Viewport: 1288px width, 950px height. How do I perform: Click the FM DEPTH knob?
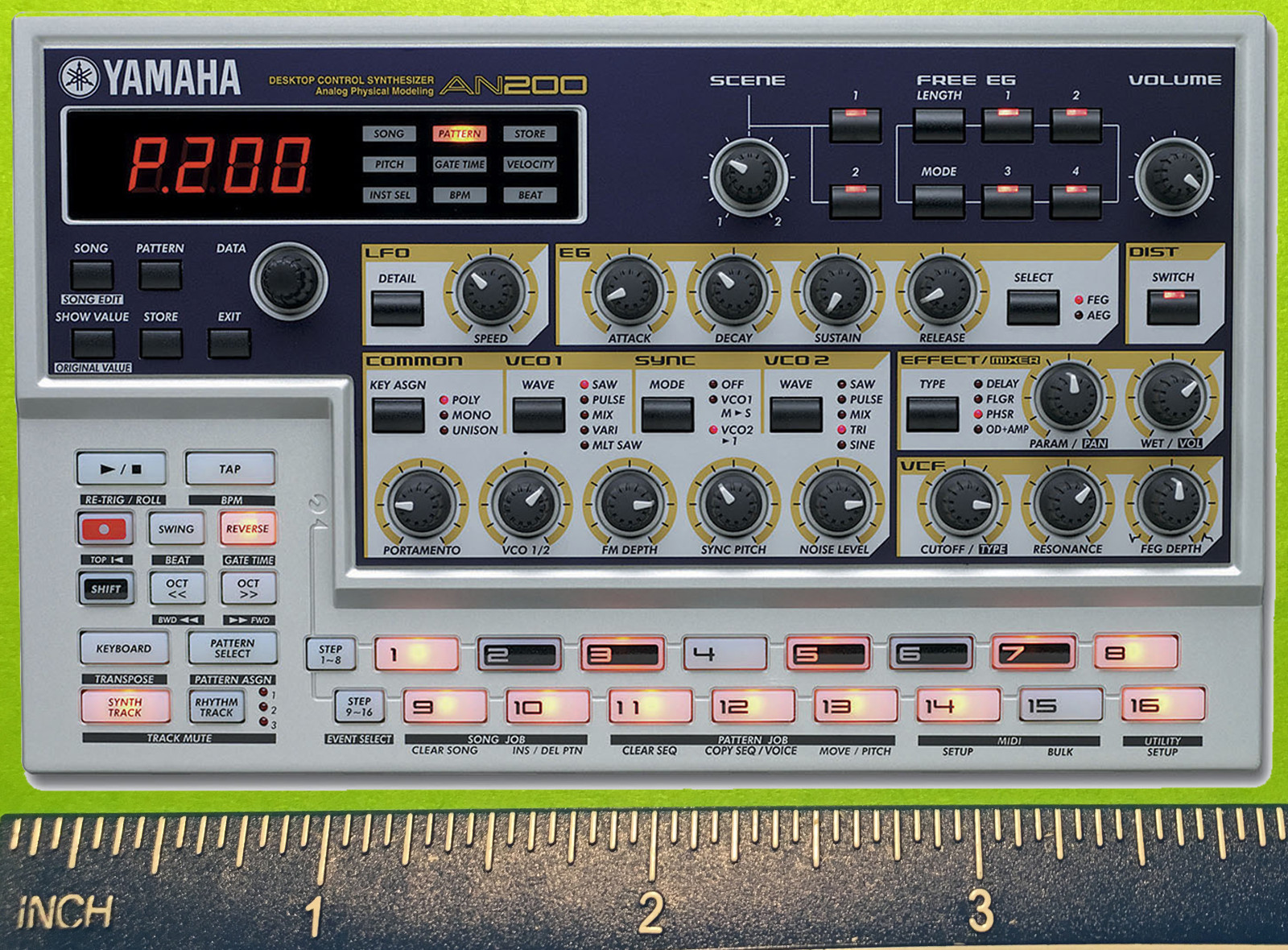click(x=630, y=504)
